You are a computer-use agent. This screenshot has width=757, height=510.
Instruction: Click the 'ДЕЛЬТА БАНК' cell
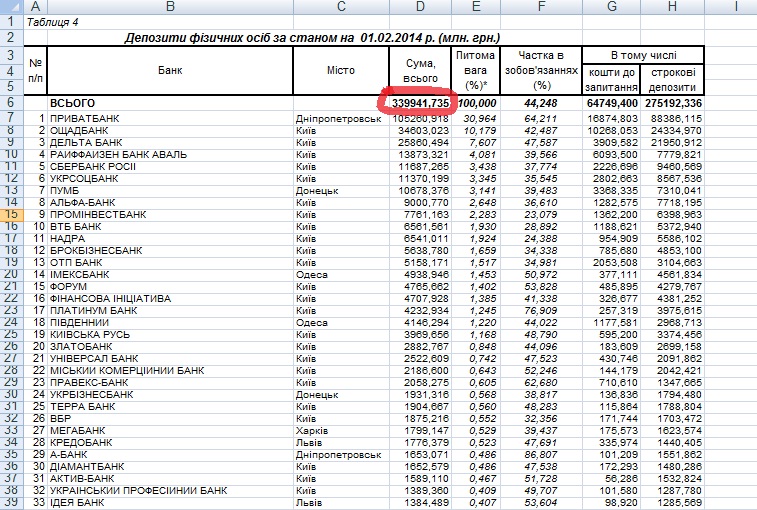[x=170, y=142]
